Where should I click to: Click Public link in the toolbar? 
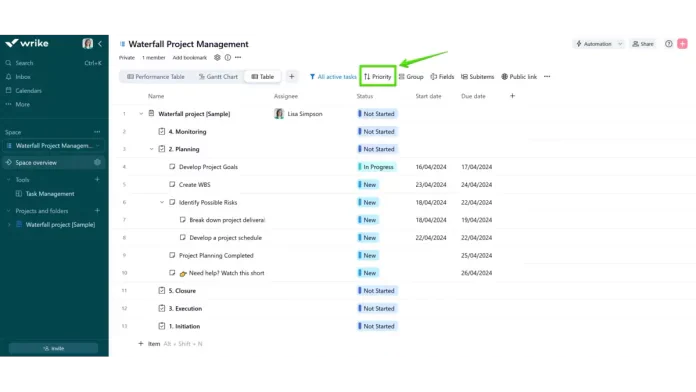point(519,77)
